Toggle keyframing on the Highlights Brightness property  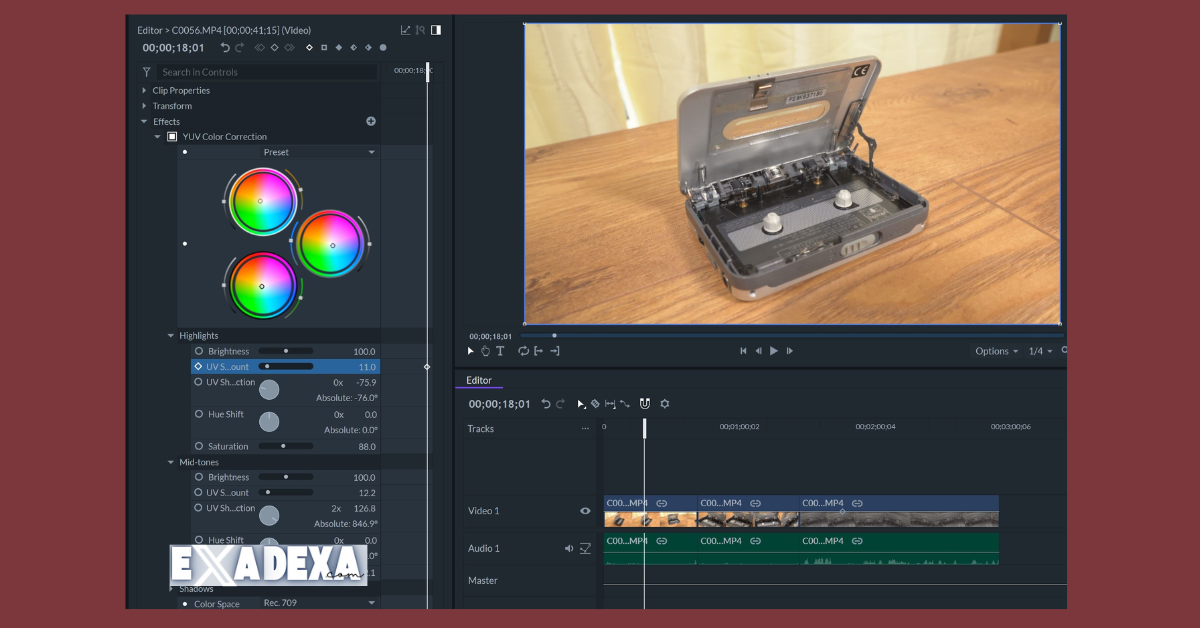(x=197, y=351)
